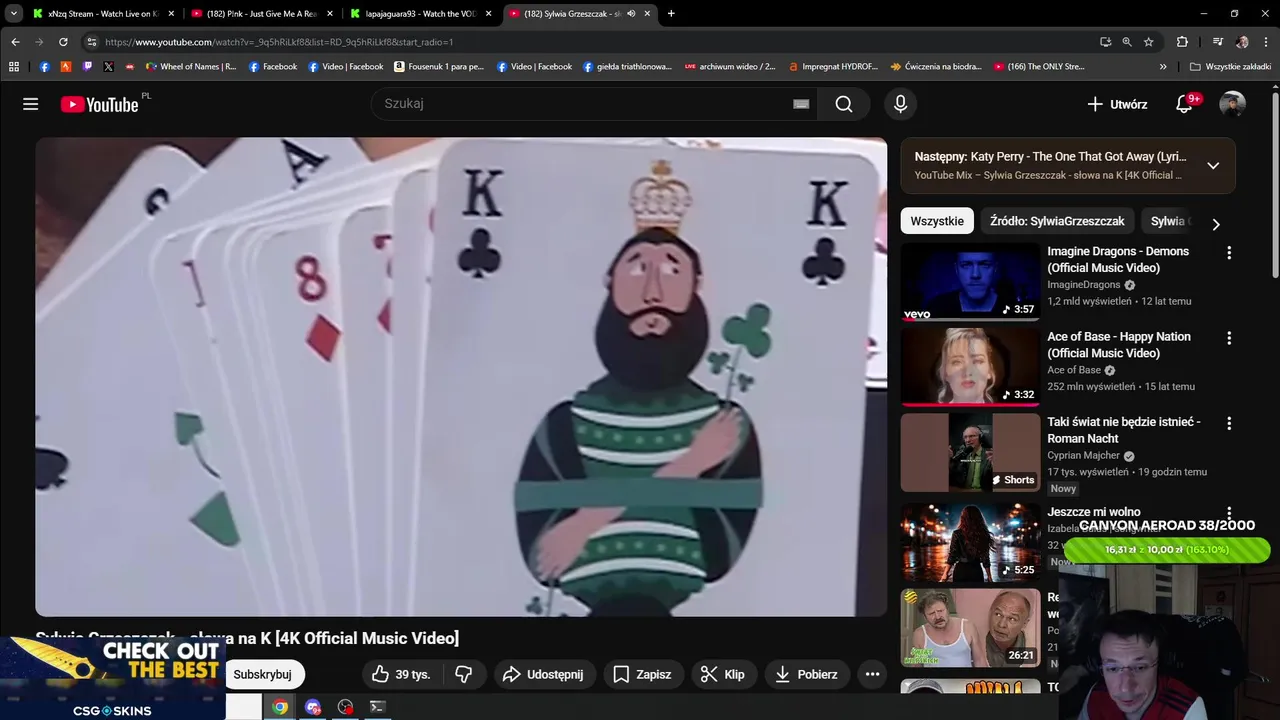Open the Impregnat HYDROF bookmark
This screenshot has width=1280, height=720.
click(x=832, y=67)
